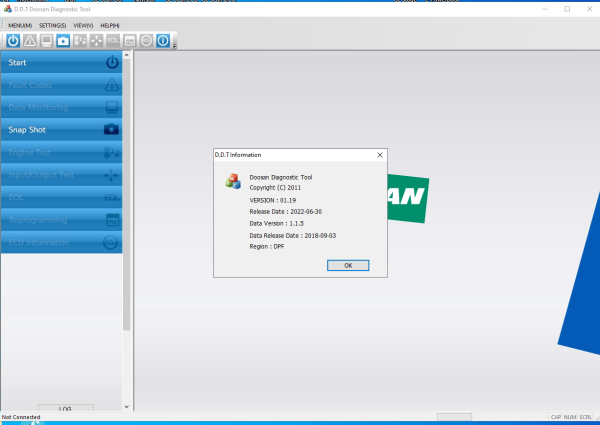Image resolution: width=600 pixels, height=425 pixels.
Task: Click the LOG button at sidebar bottom
Action: click(x=65, y=408)
